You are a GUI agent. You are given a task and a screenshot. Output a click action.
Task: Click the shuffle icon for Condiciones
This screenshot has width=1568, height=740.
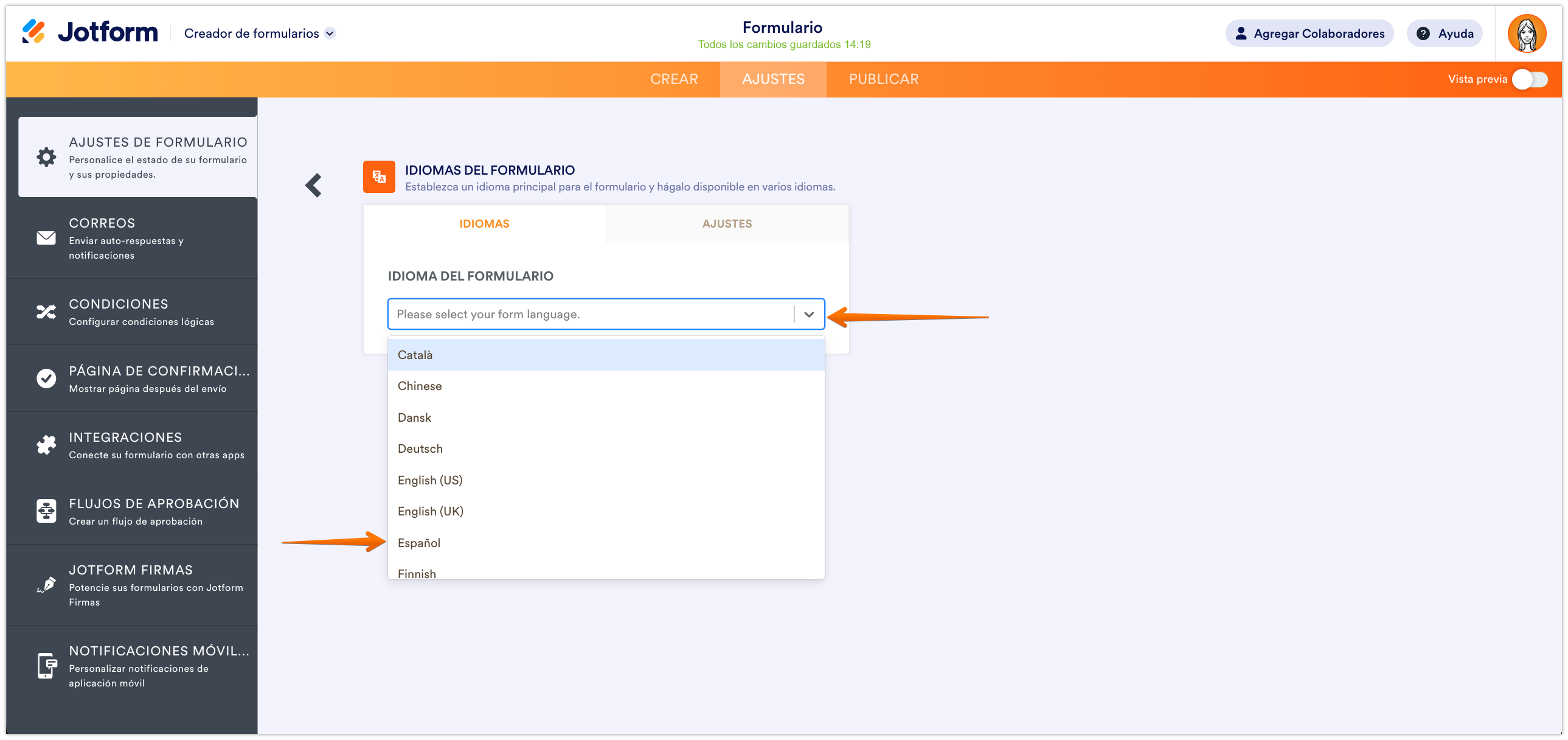46,312
